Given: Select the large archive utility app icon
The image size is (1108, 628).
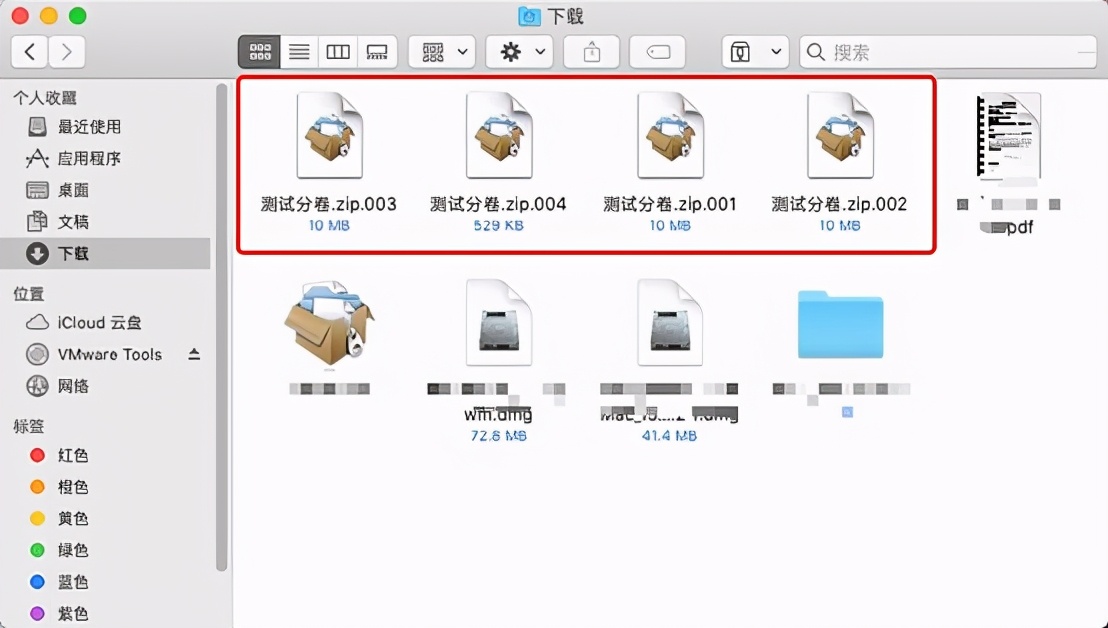Looking at the screenshot, I should pos(329,324).
